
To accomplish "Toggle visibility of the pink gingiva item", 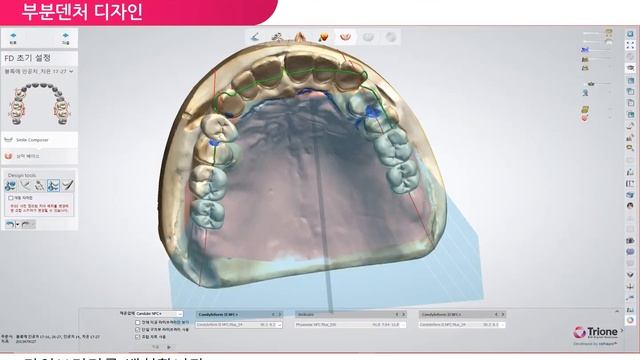I will [x=585, y=118].
